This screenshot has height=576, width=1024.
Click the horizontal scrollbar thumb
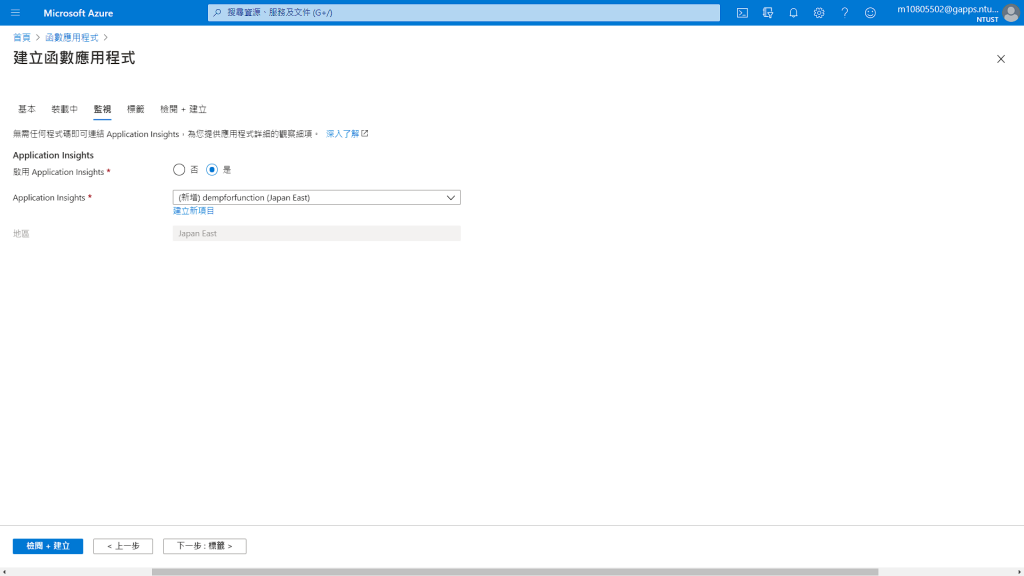[515, 572]
